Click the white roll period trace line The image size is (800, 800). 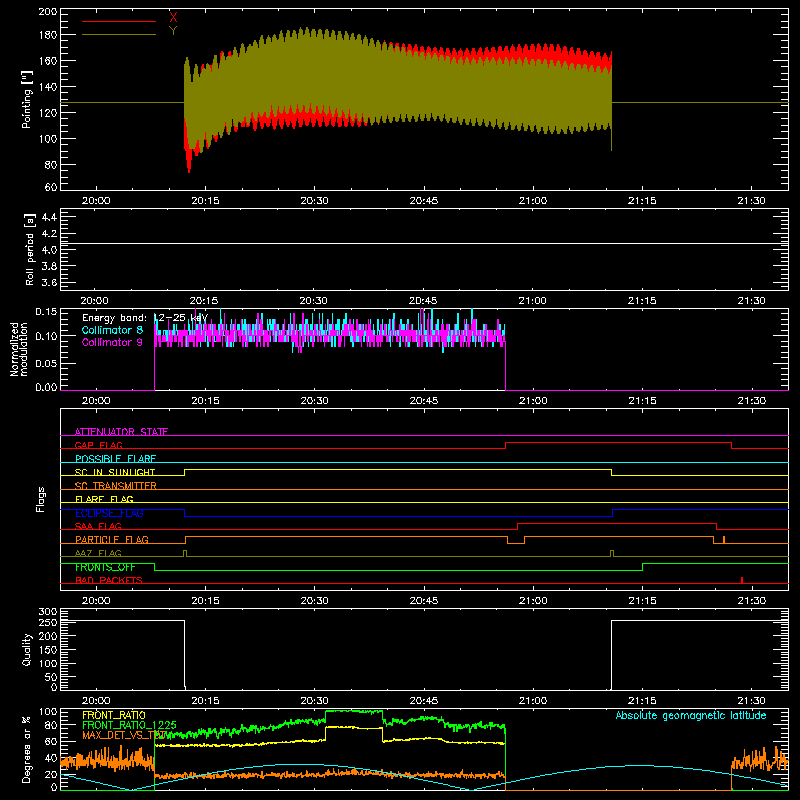[x=424, y=243]
